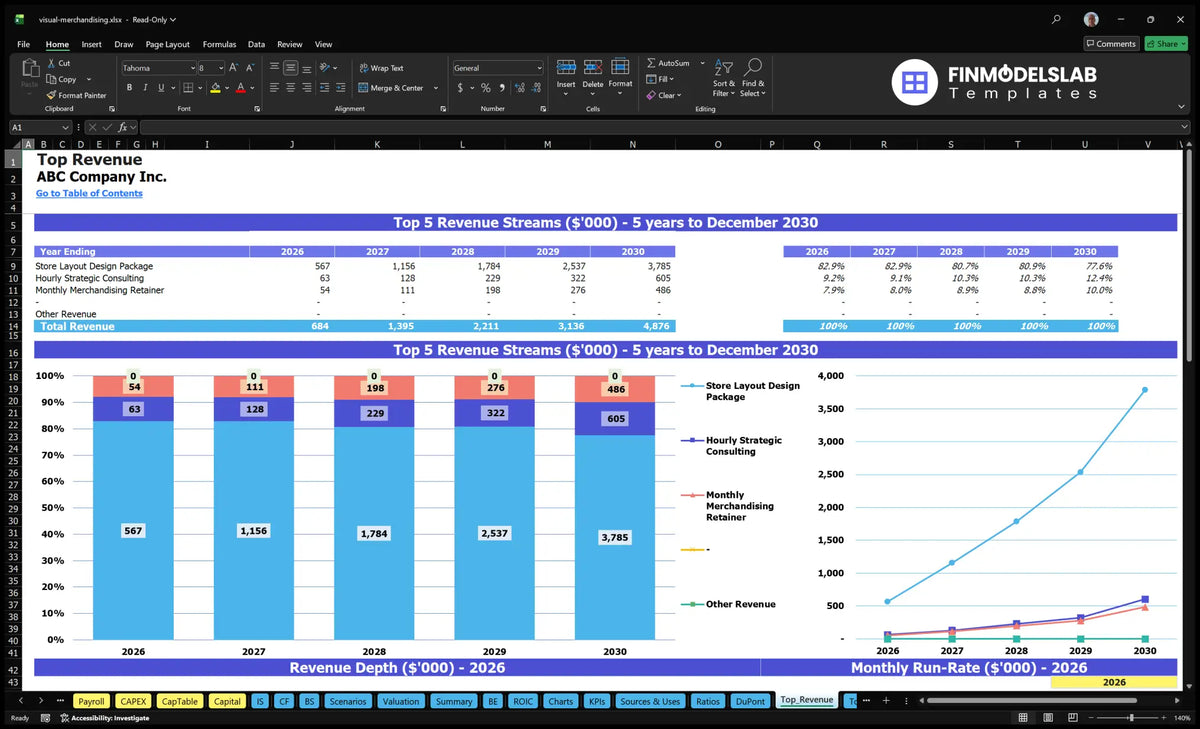Open the Find & Select menu
This screenshot has height=729, width=1200.
(x=753, y=76)
